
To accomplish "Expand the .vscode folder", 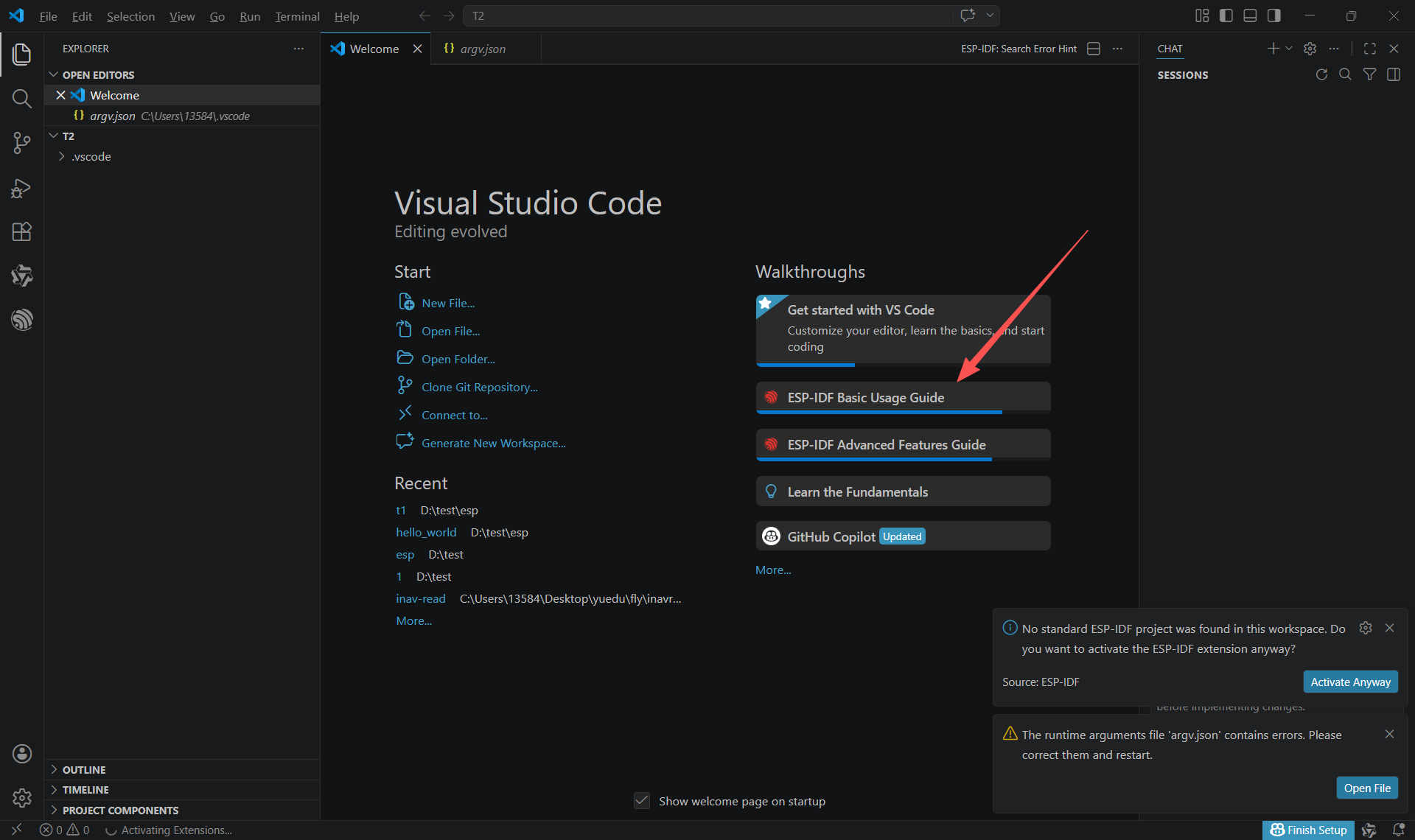I will pyautogui.click(x=91, y=156).
